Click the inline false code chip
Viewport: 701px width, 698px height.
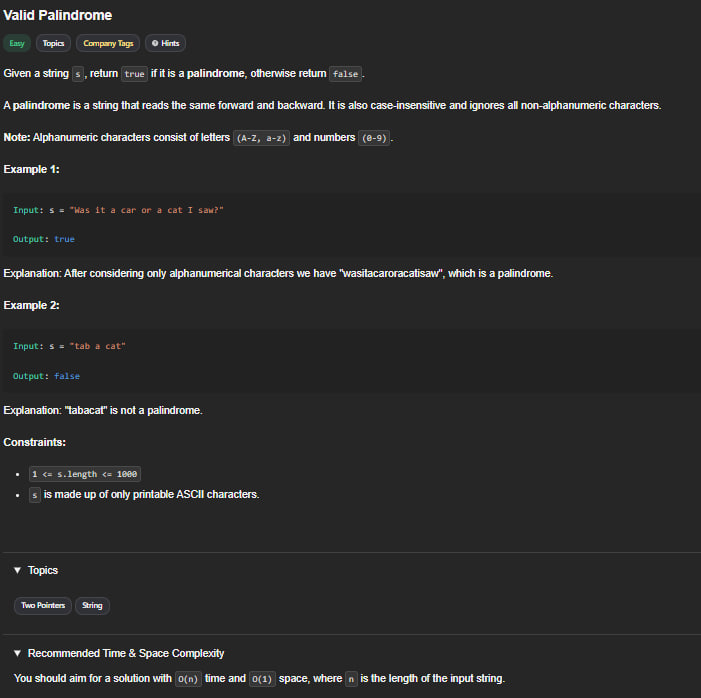point(345,74)
